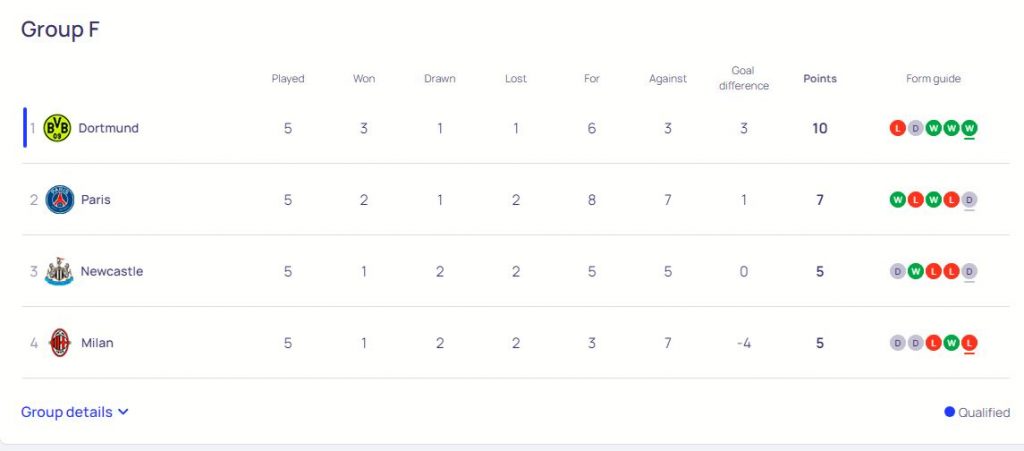Click Milan's latest underlined loss form icon
1024x451 pixels.
[969, 343]
